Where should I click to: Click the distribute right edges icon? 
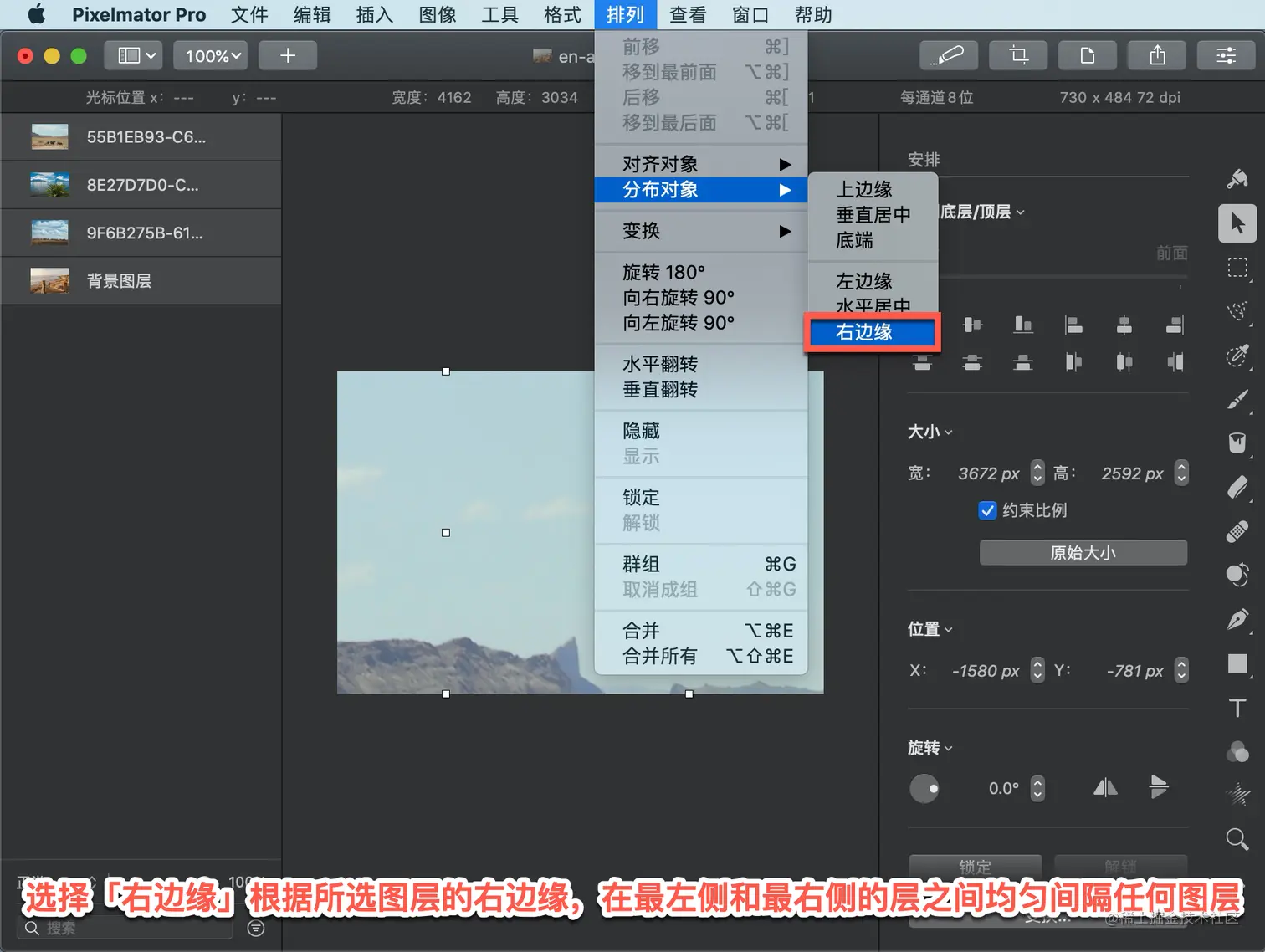(x=1175, y=362)
